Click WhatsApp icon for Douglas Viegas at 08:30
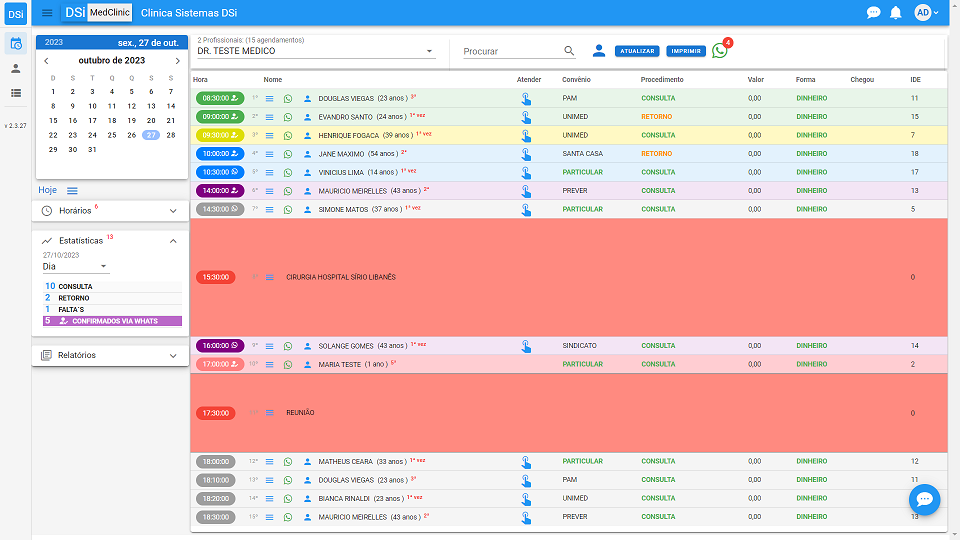 (x=288, y=98)
